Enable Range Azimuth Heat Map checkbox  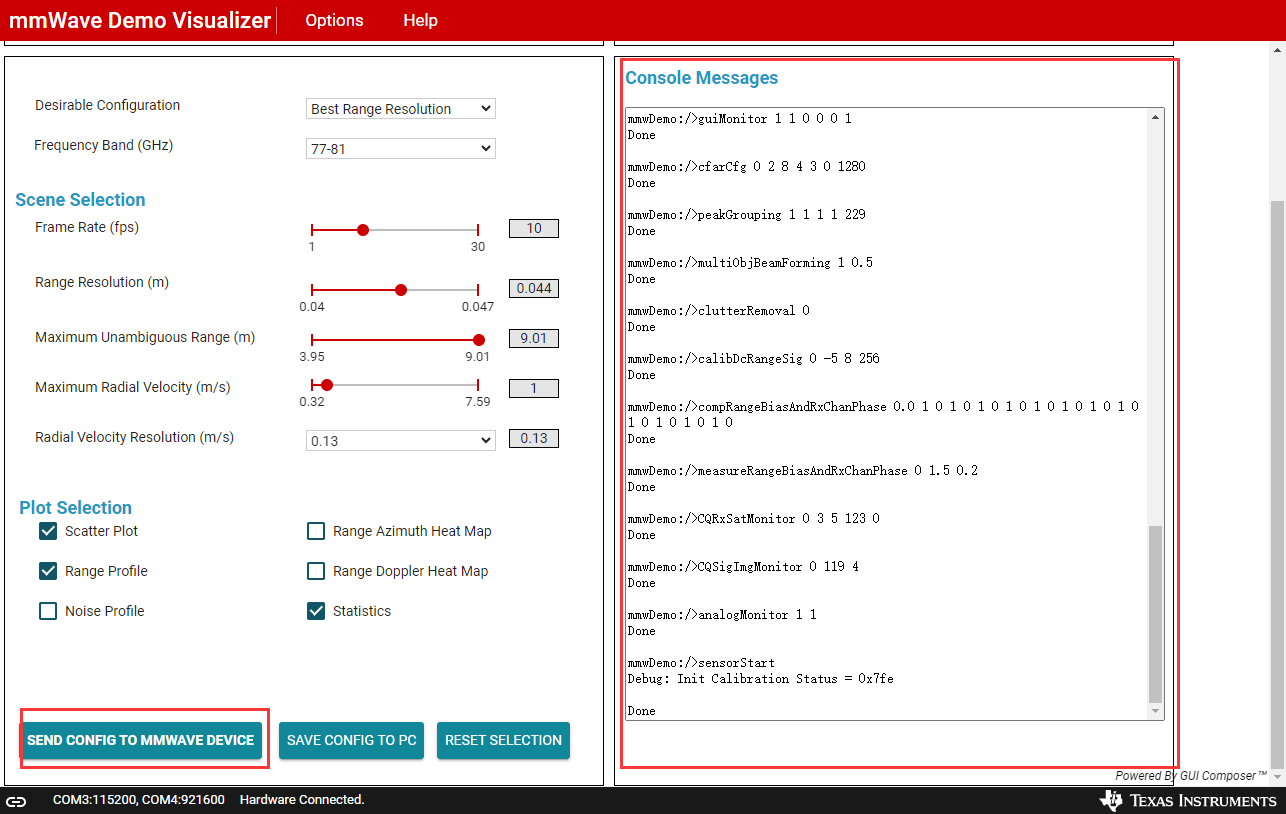(x=316, y=531)
